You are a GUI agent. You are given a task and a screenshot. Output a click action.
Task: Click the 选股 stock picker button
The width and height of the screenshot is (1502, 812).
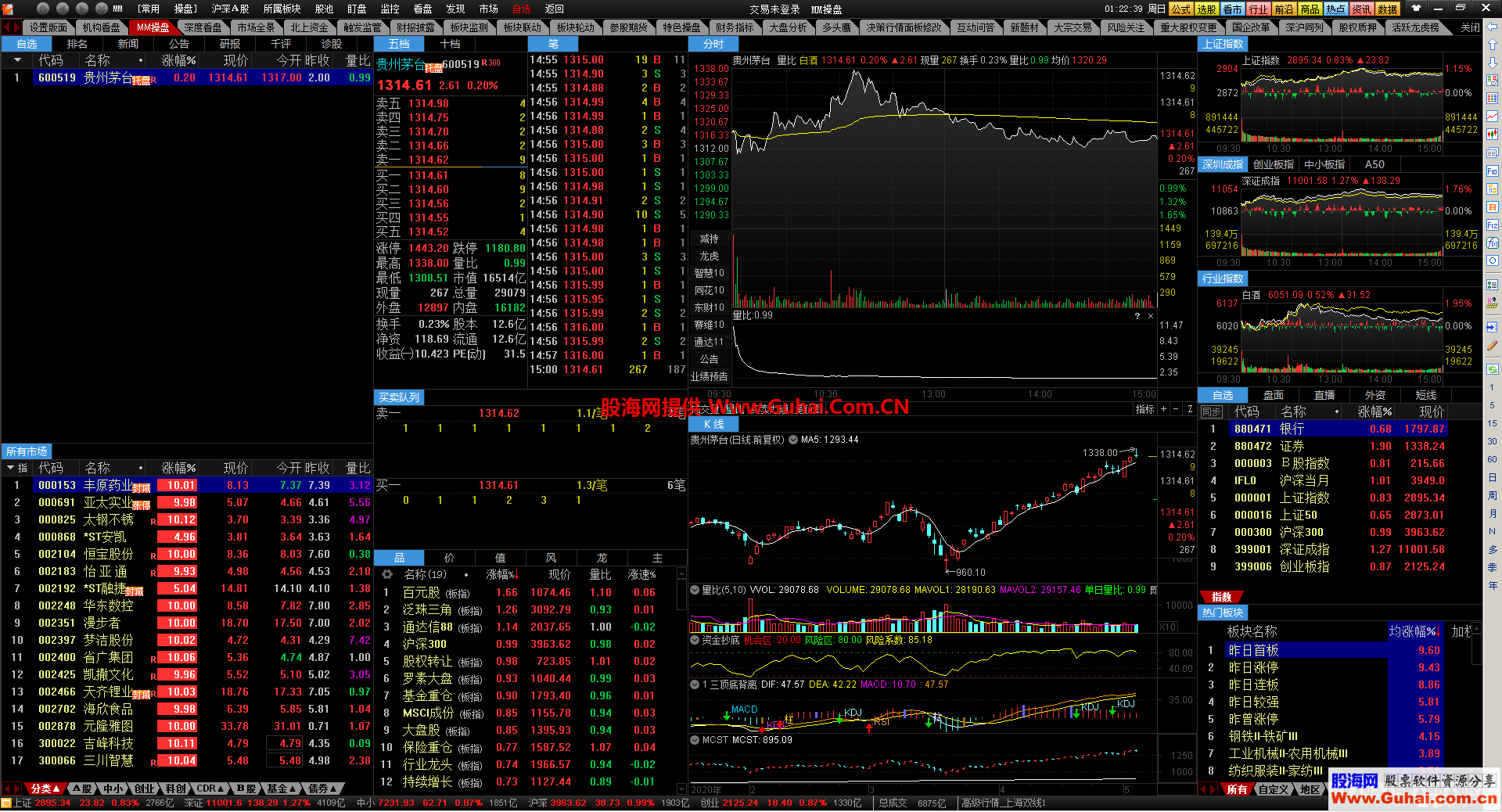click(x=1207, y=9)
